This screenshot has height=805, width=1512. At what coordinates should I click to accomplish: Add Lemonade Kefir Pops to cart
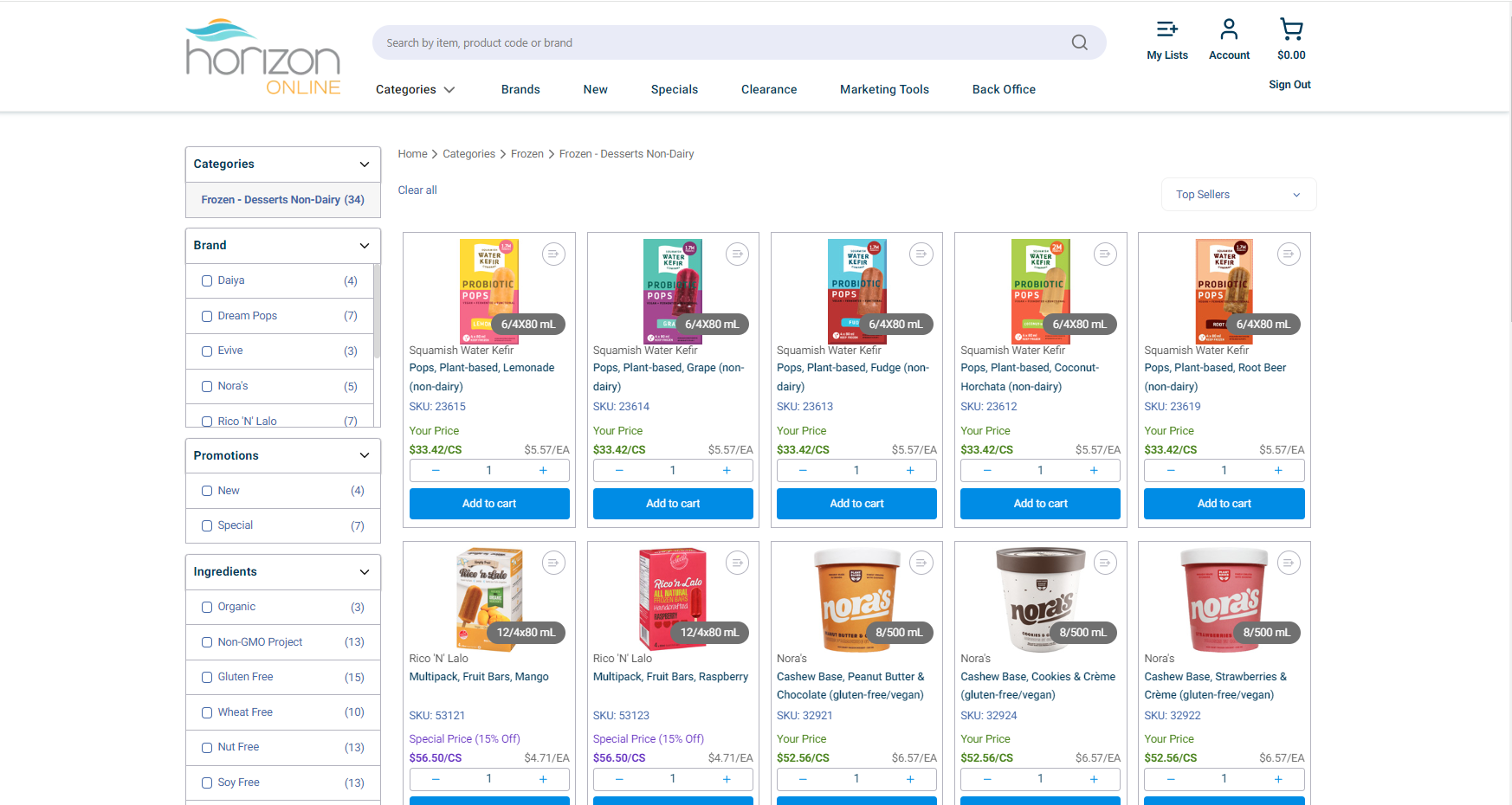pyautogui.click(x=489, y=504)
